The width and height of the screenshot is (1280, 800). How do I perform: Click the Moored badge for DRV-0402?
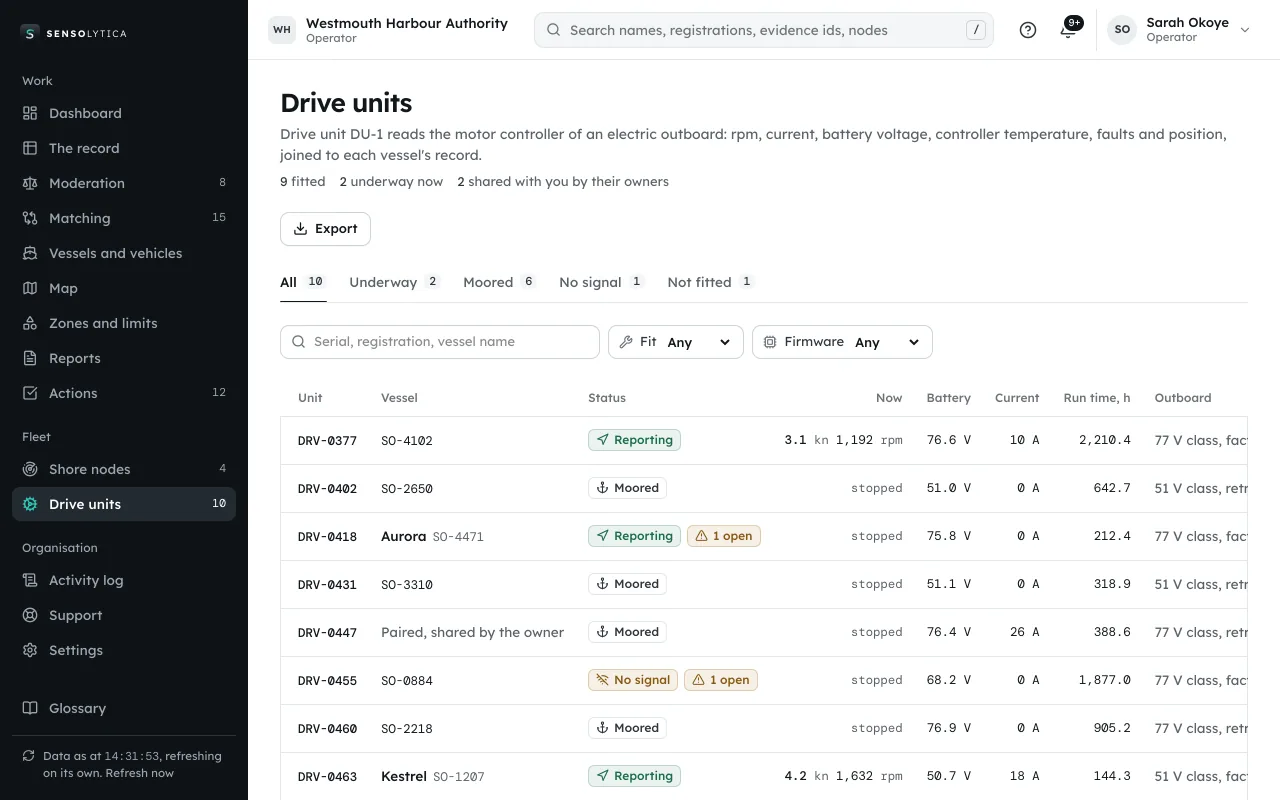(x=627, y=488)
